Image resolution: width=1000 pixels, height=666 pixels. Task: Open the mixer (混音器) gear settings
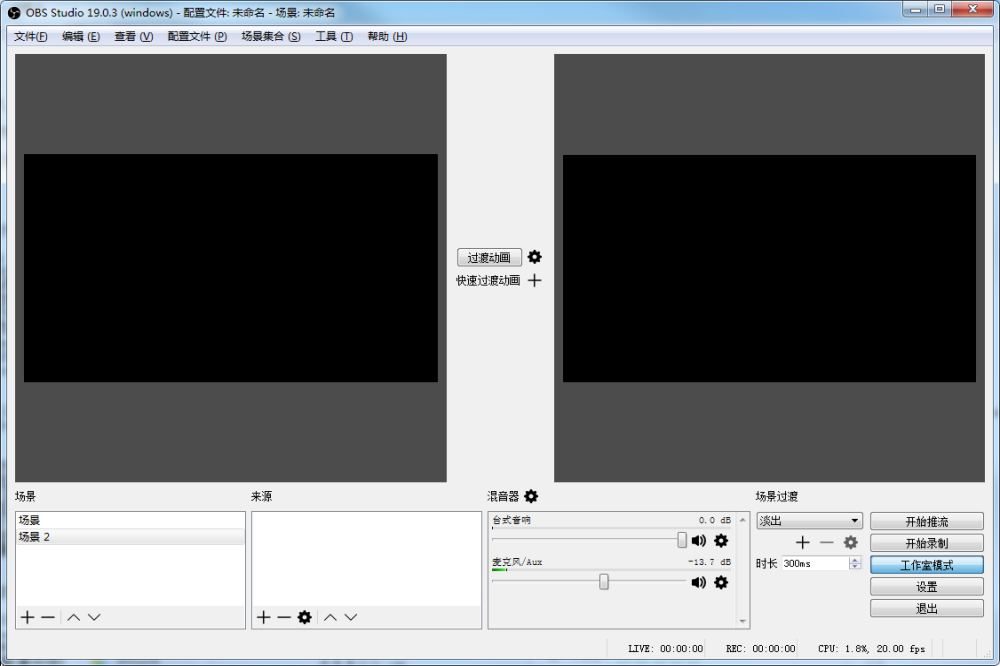click(x=531, y=496)
